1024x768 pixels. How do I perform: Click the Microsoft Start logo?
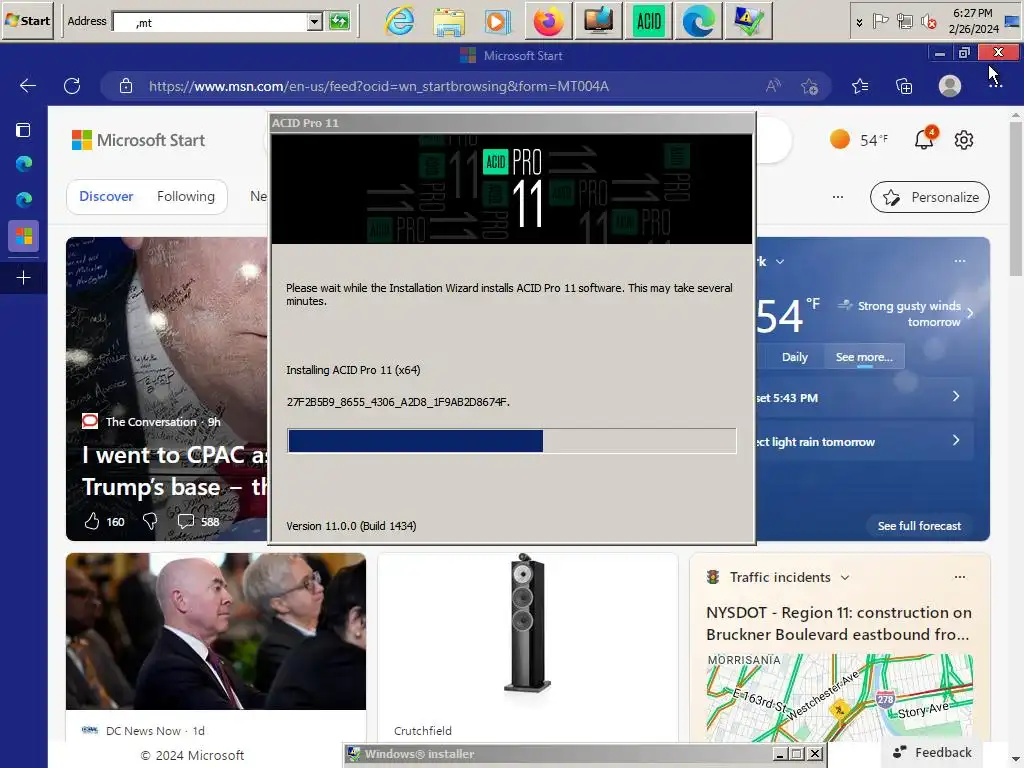[x=138, y=140]
